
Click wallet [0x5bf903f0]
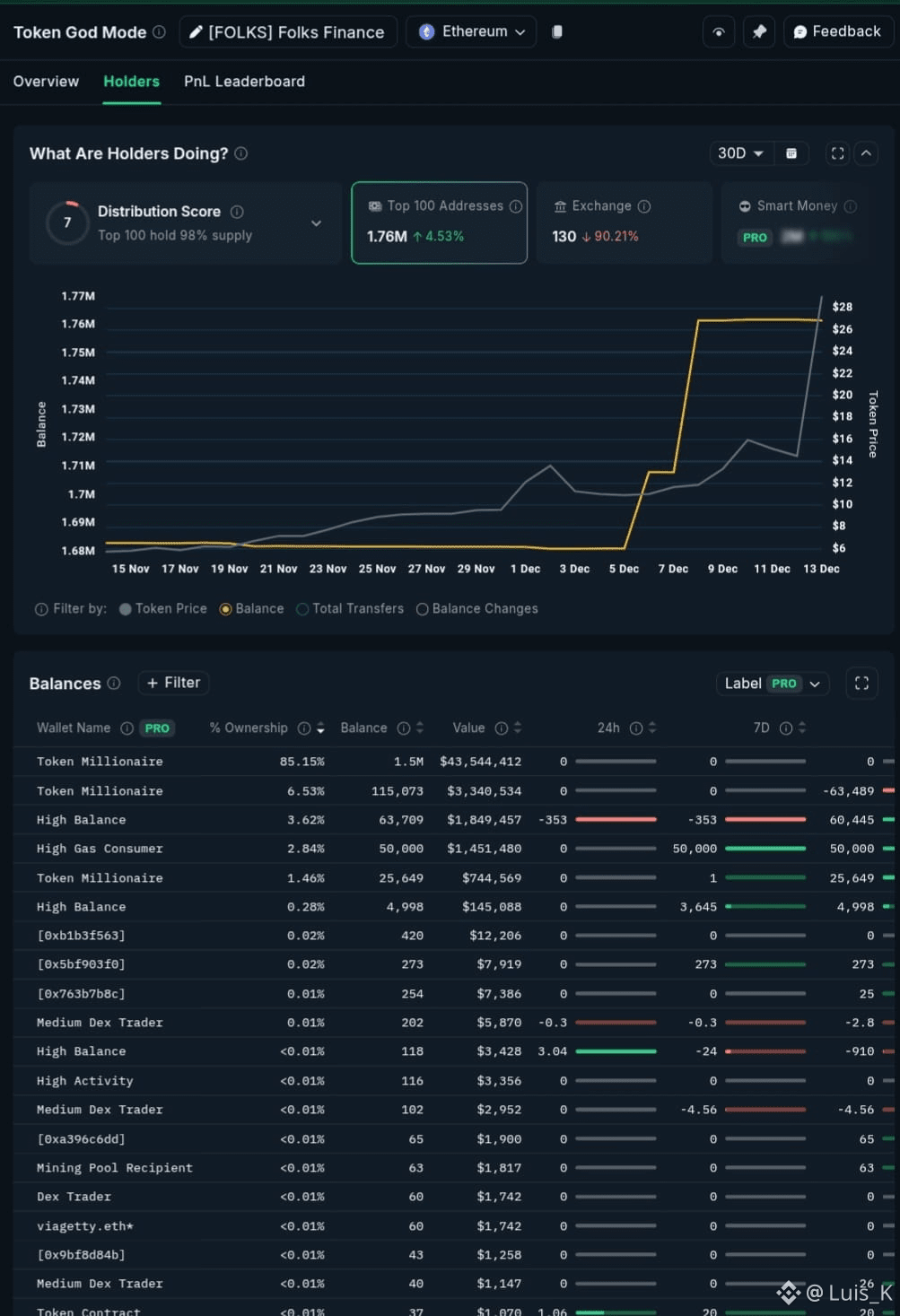pos(81,964)
